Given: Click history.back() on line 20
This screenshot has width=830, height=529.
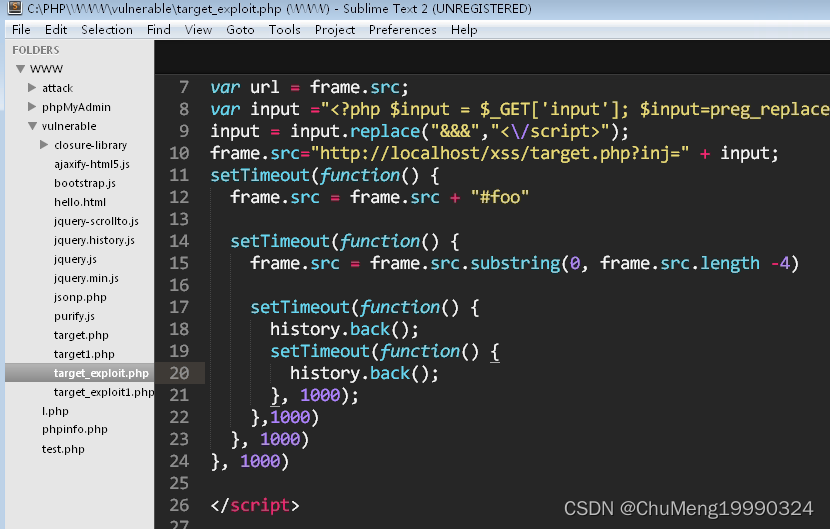Looking at the screenshot, I should click(x=364, y=373).
